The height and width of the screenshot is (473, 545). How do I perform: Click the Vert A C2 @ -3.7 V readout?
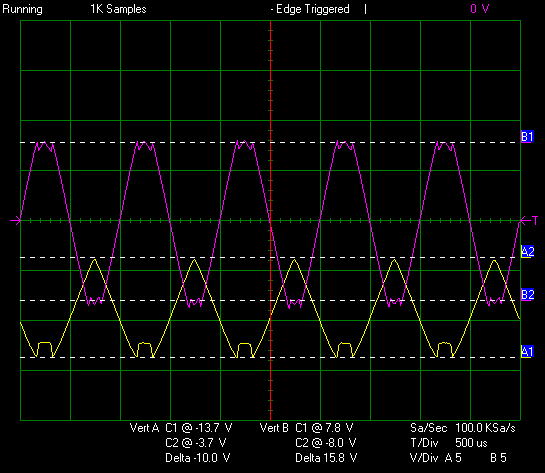click(196, 443)
